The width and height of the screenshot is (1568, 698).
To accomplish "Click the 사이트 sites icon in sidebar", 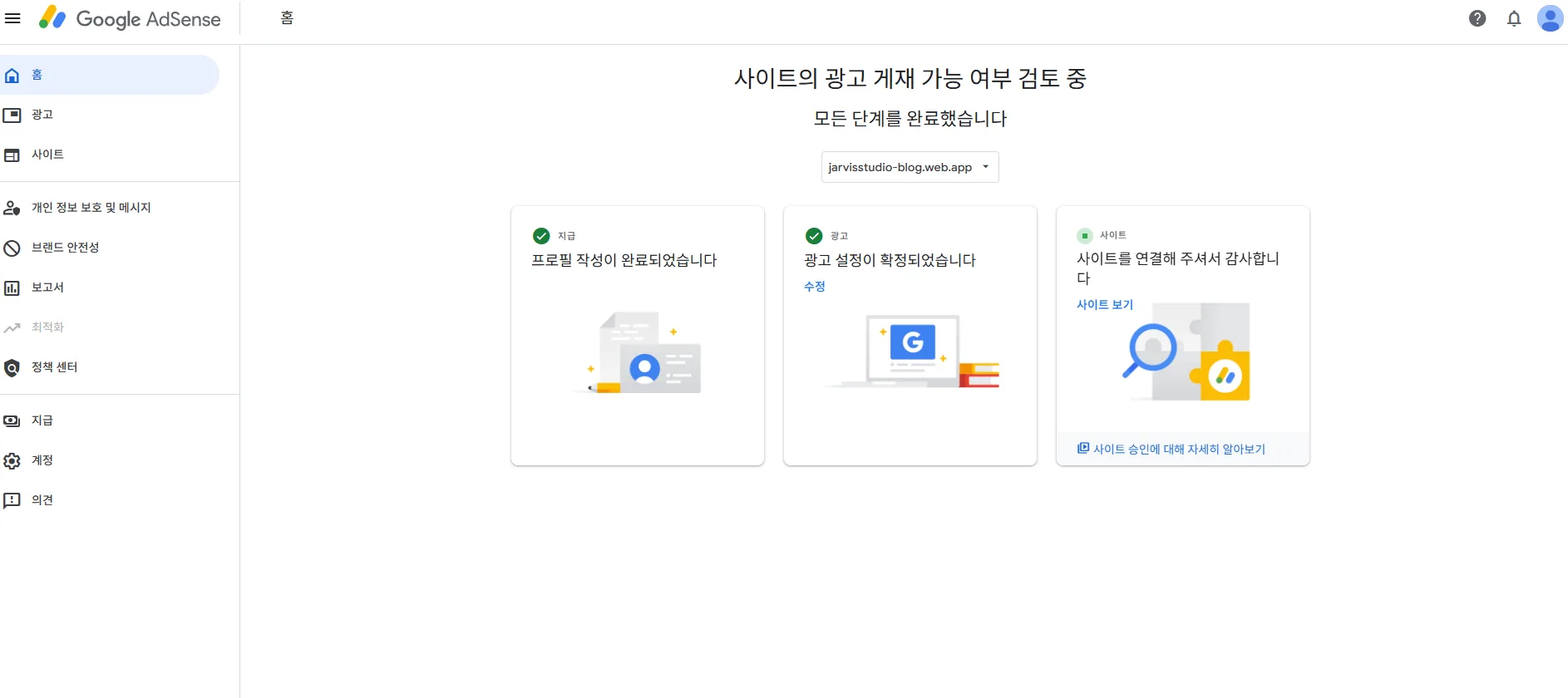I will (12, 155).
